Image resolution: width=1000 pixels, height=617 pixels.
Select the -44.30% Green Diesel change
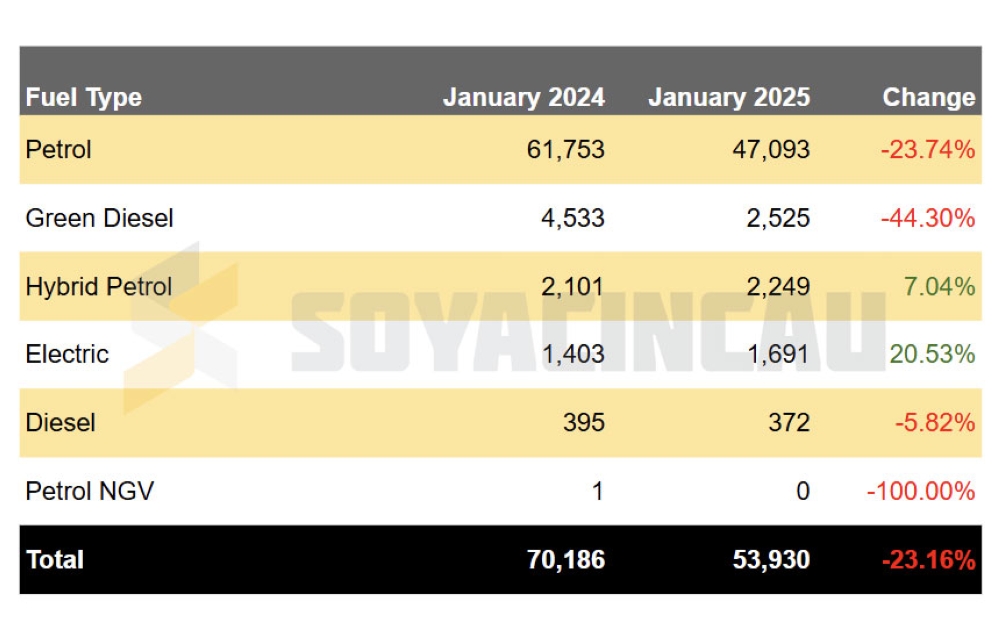pyautogui.click(x=928, y=218)
